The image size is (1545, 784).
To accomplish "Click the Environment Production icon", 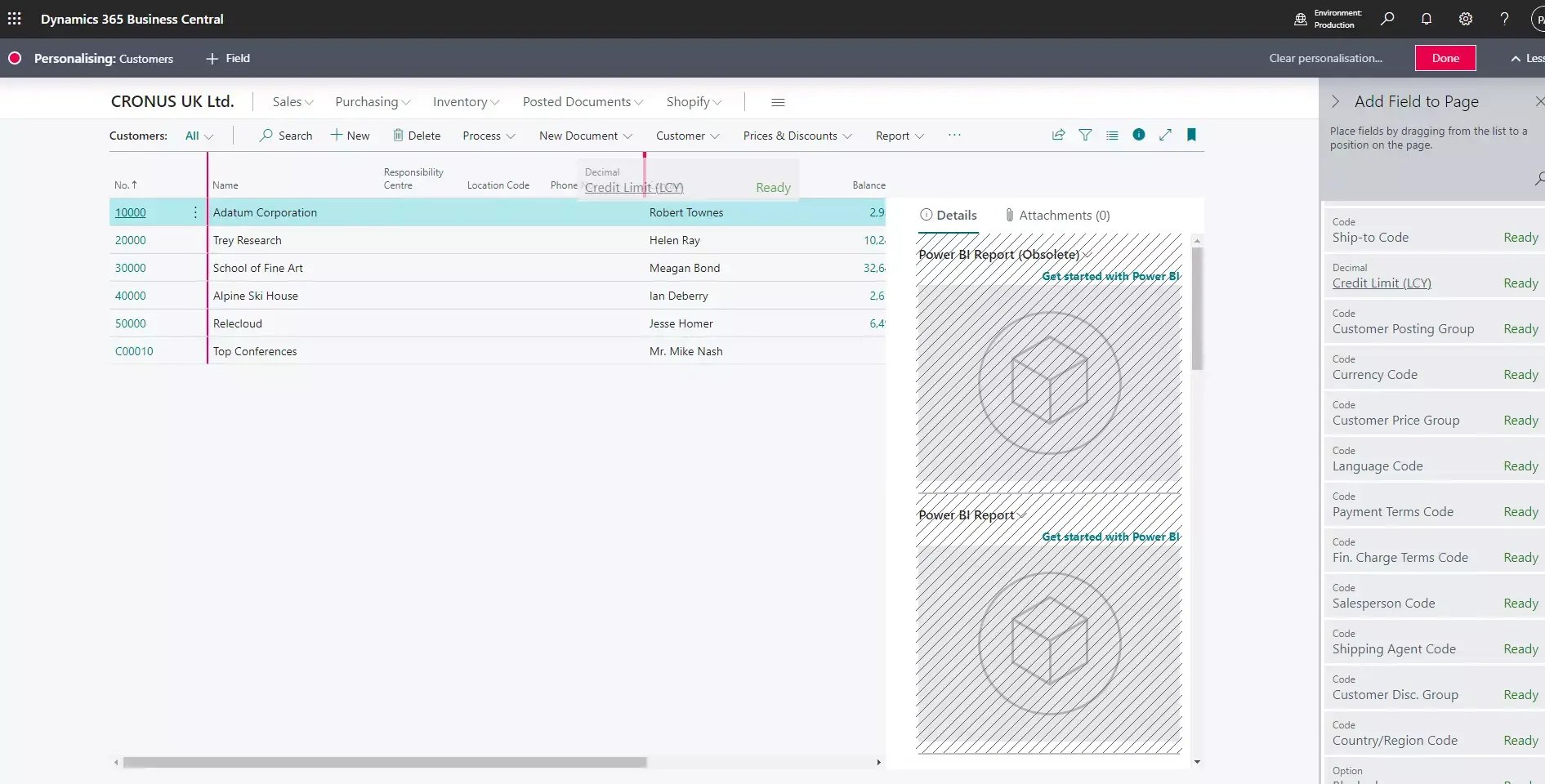I will coord(1301,19).
